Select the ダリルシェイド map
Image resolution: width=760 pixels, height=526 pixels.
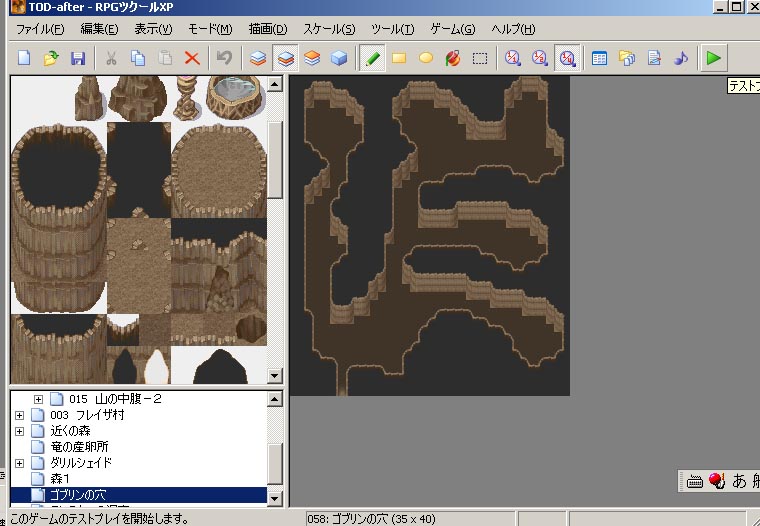point(81,462)
